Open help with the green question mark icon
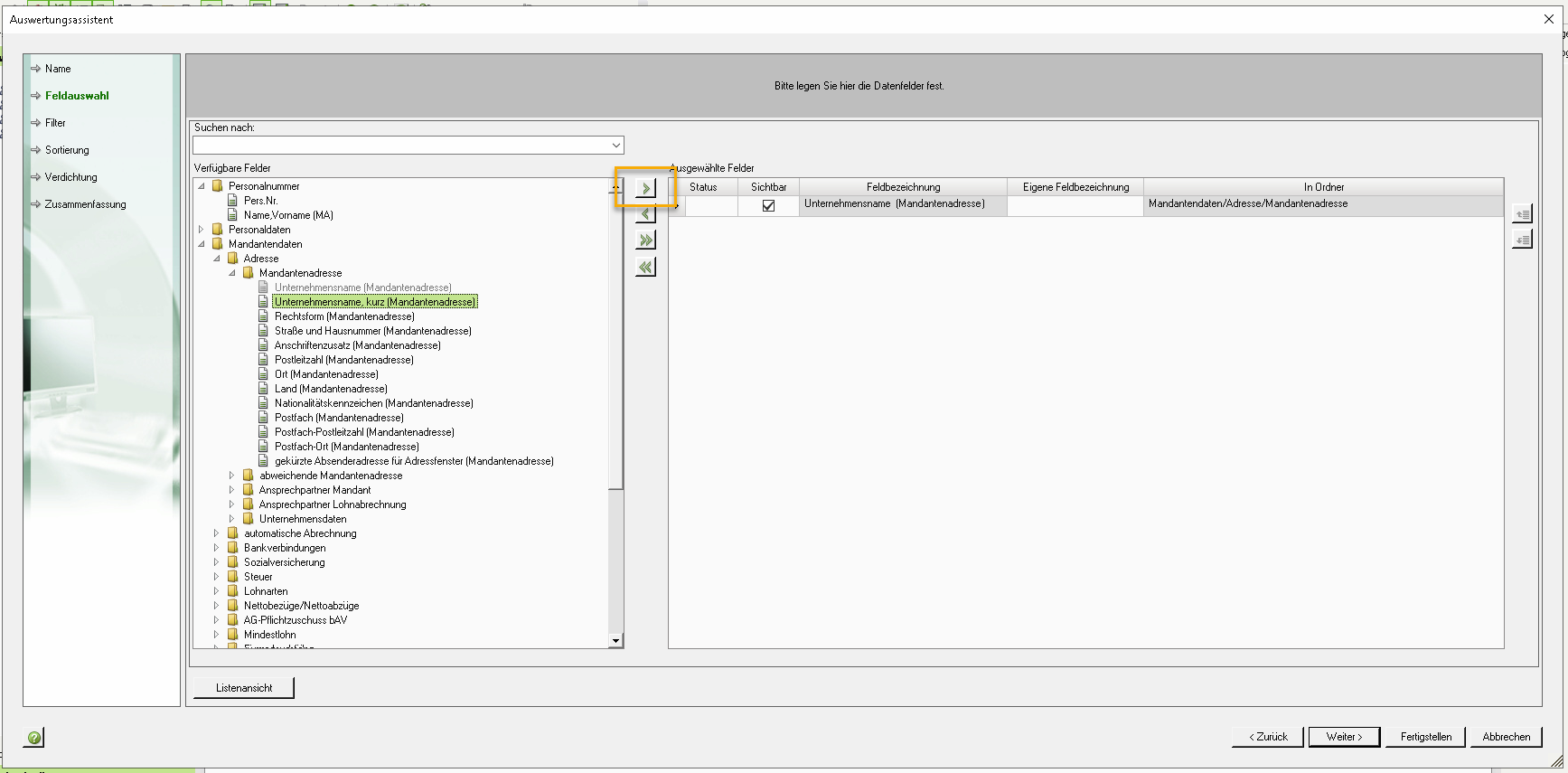This screenshot has width=1568, height=773. coord(33,738)
